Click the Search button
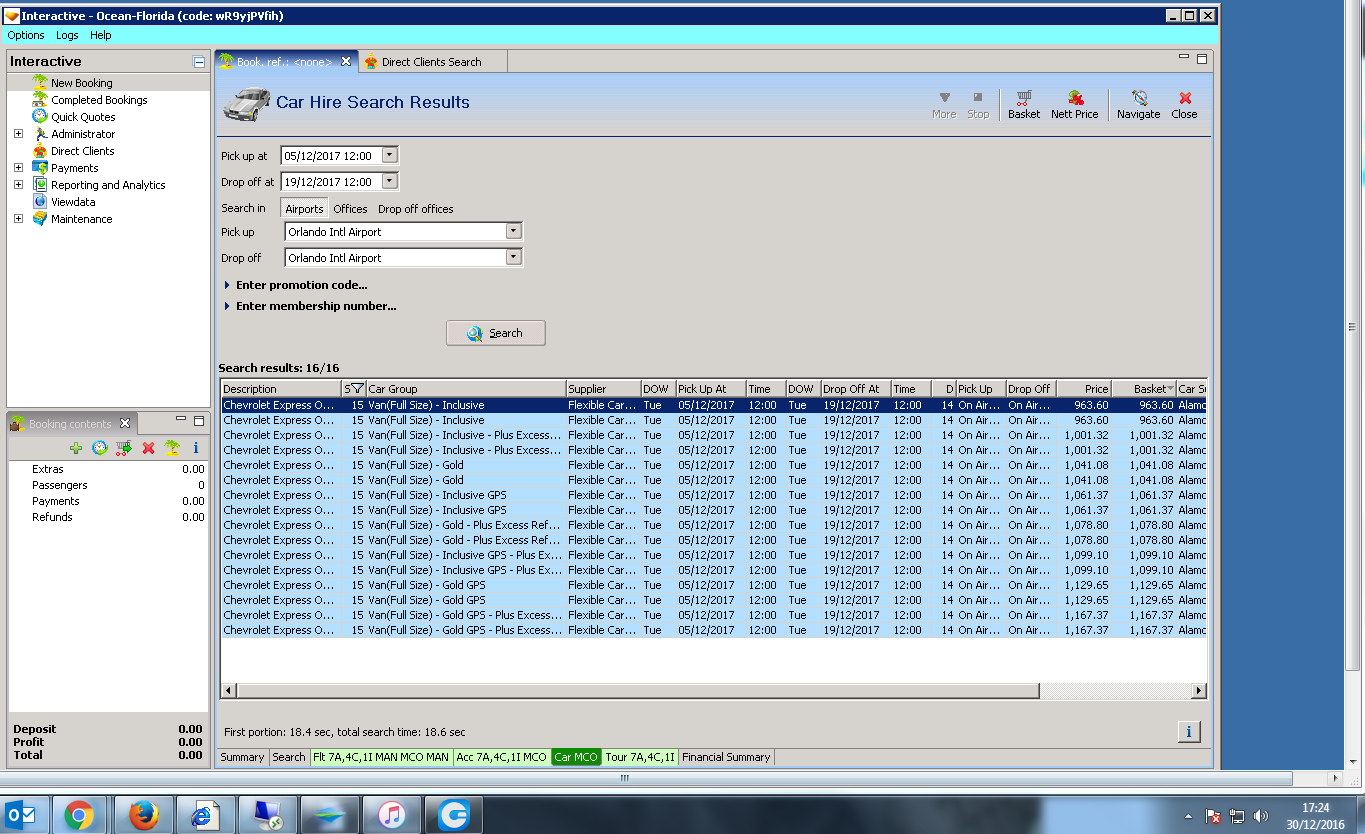 (495, 333)
